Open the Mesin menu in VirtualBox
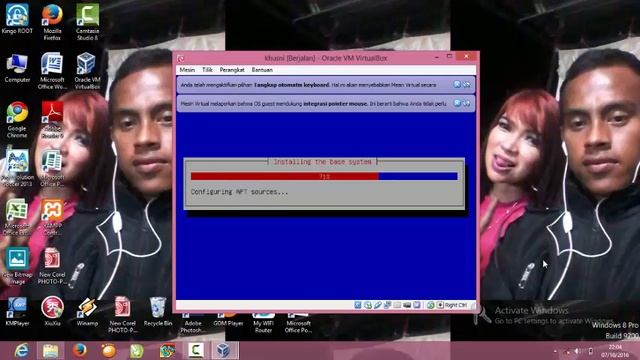 click(187, 70)
